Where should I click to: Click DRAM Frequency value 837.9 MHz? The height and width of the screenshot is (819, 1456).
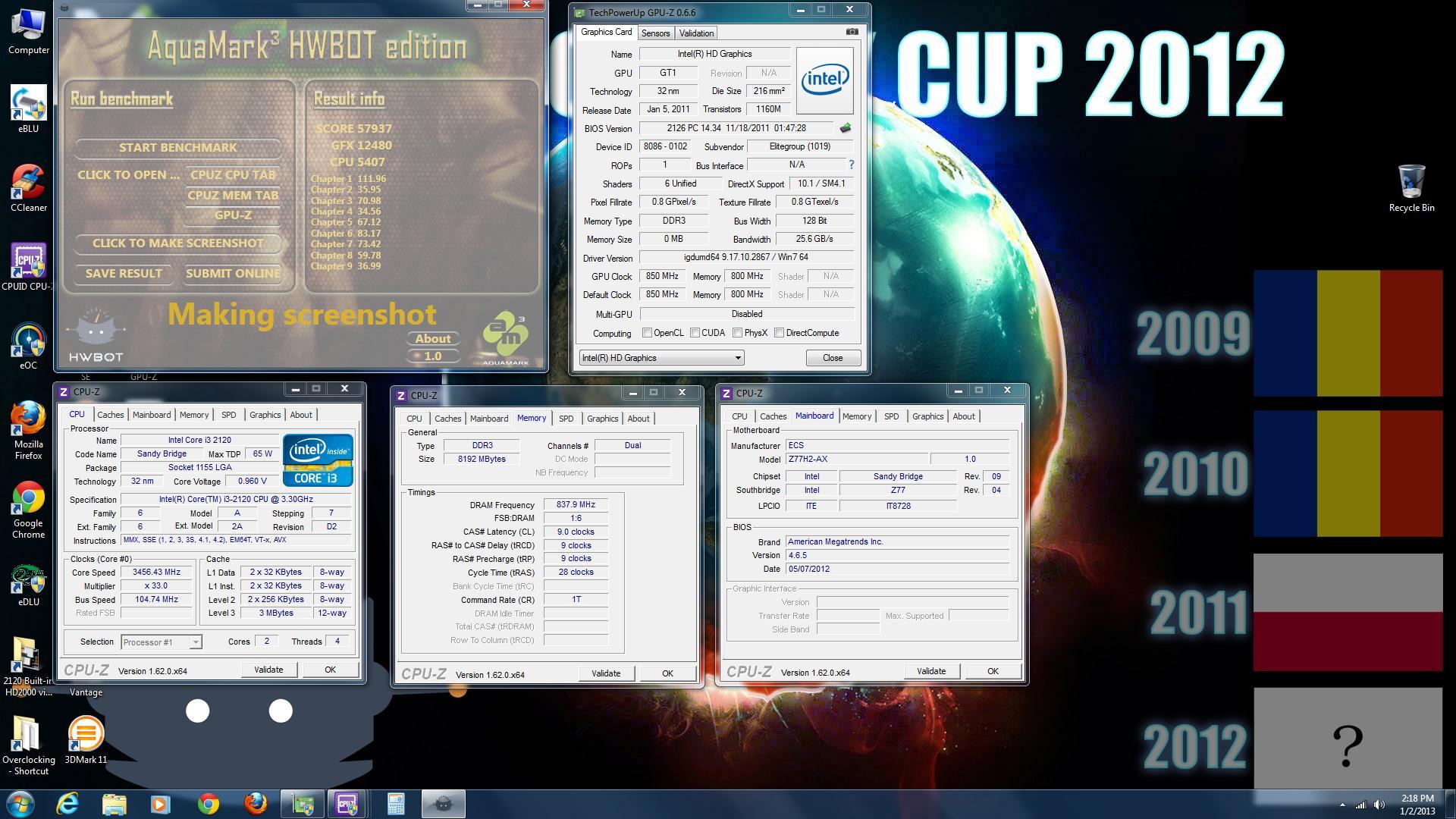[x=576, y=505]
